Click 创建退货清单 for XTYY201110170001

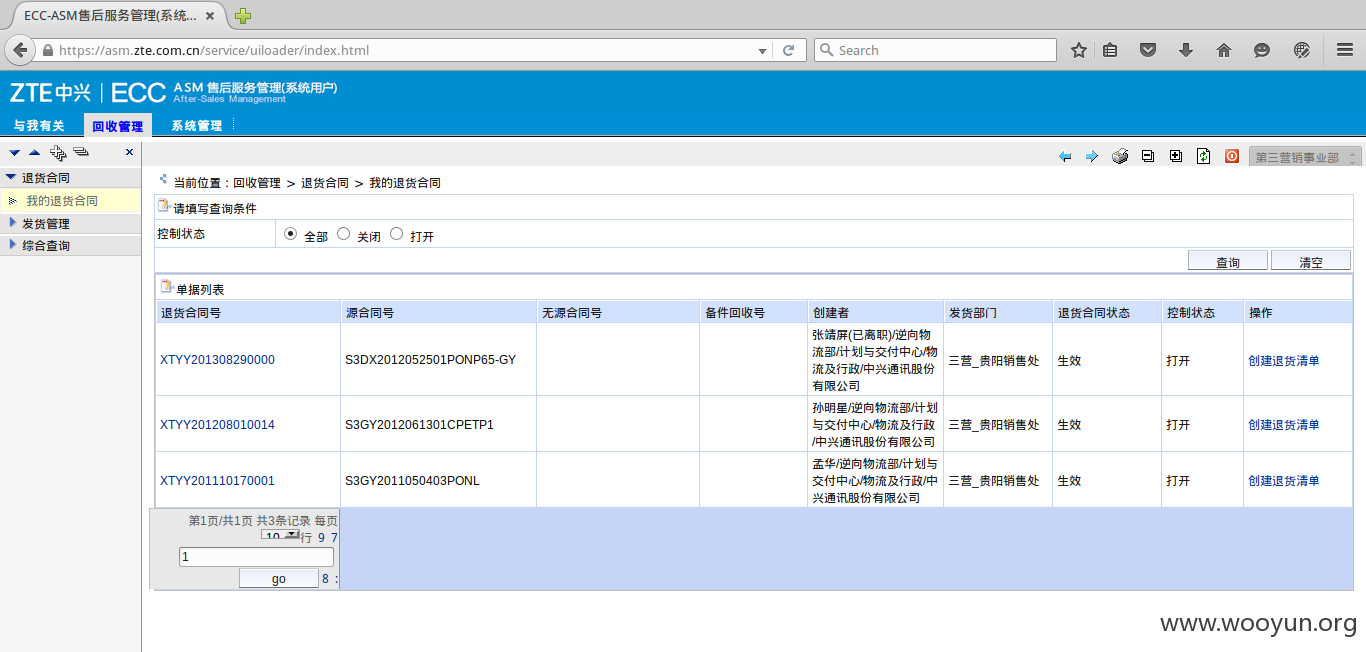coord(1284,480)
